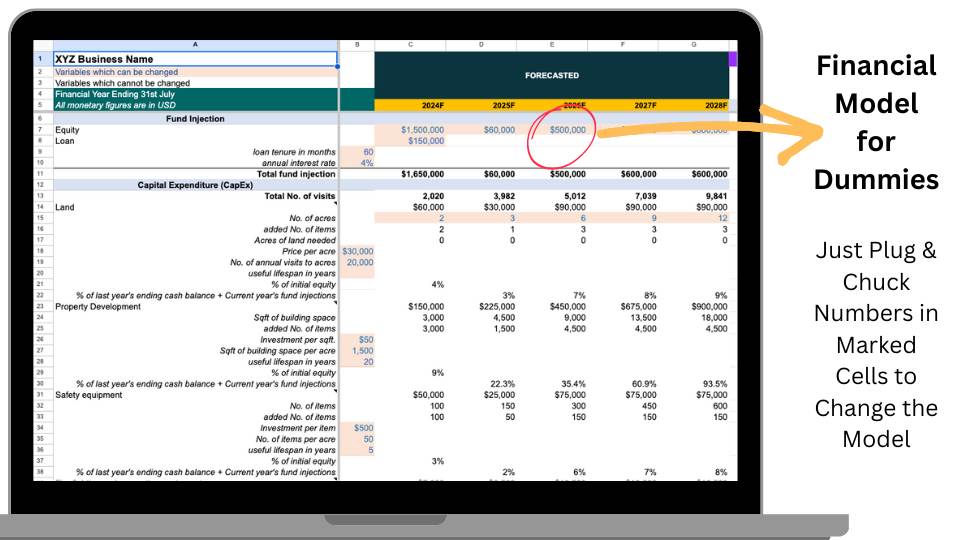Select visits value 5,012
This screenshot has width=960, height=540.
(x=575, y=196)
